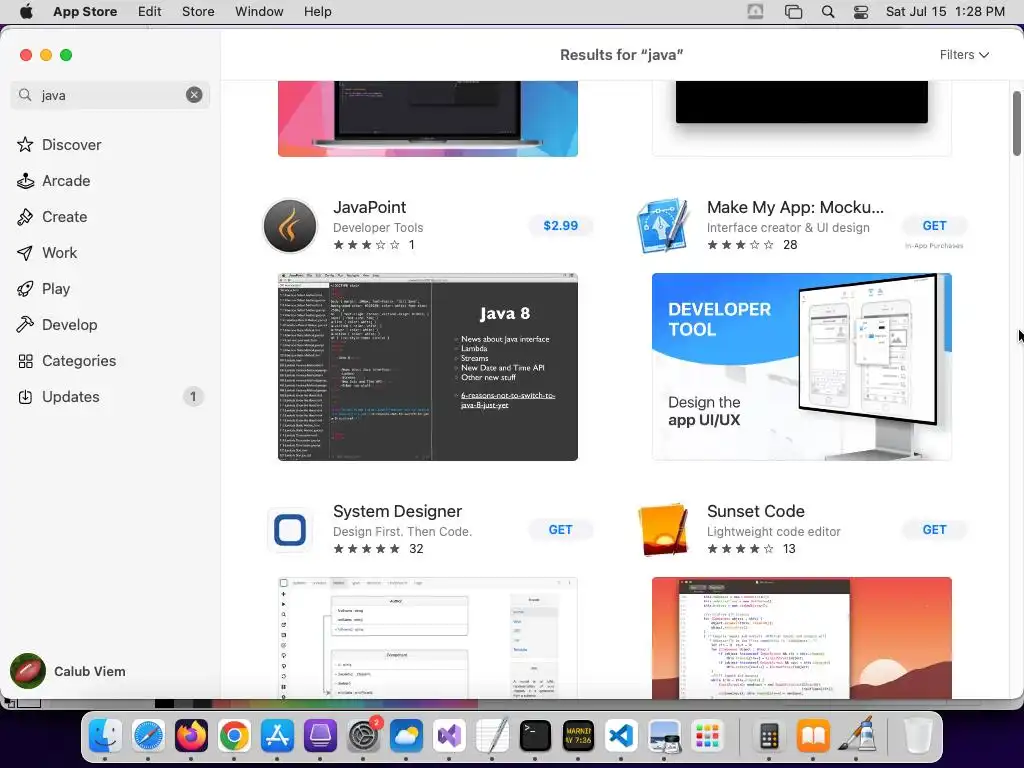The image size is (1024, 768).
Task: Clear the java search text
Action: pos(194,95)
